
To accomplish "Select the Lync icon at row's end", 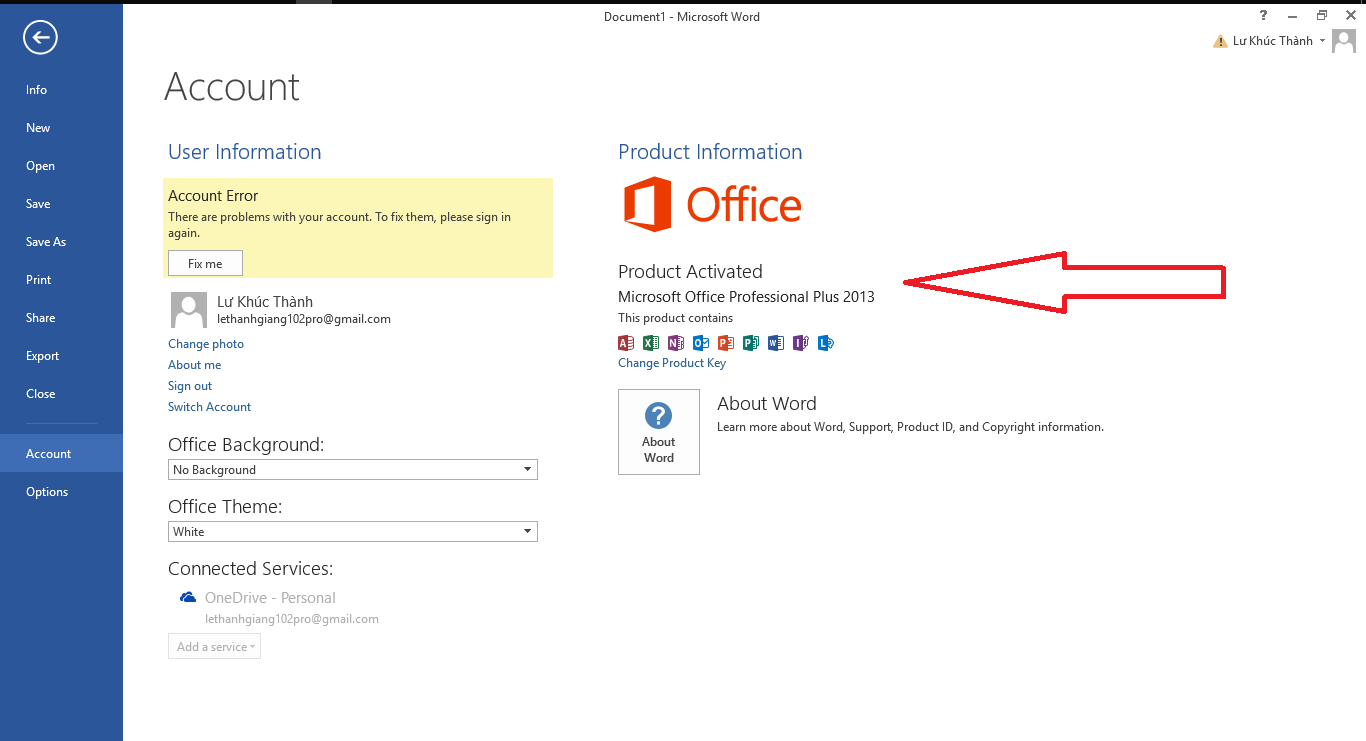I will pyautogui.click(x=826, y=343).
